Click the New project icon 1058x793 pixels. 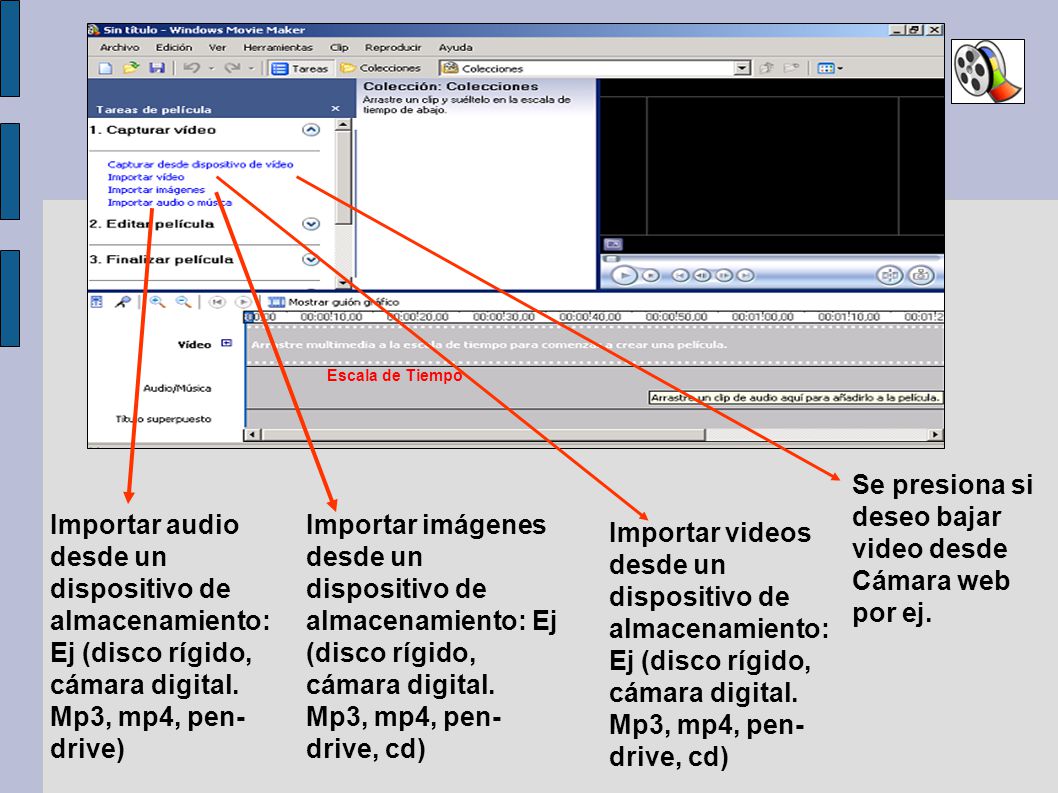point(106,68)
